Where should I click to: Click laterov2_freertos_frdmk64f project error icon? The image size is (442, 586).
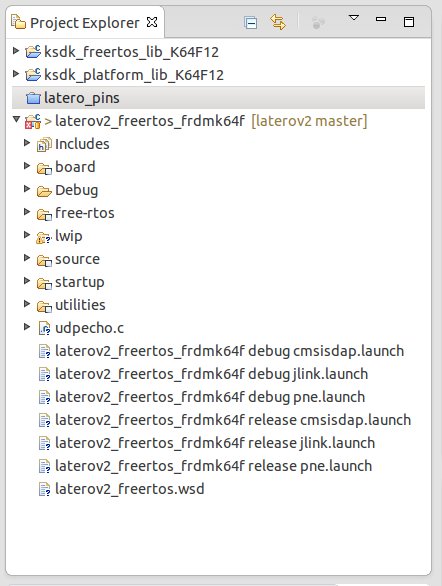click(33, 121)
